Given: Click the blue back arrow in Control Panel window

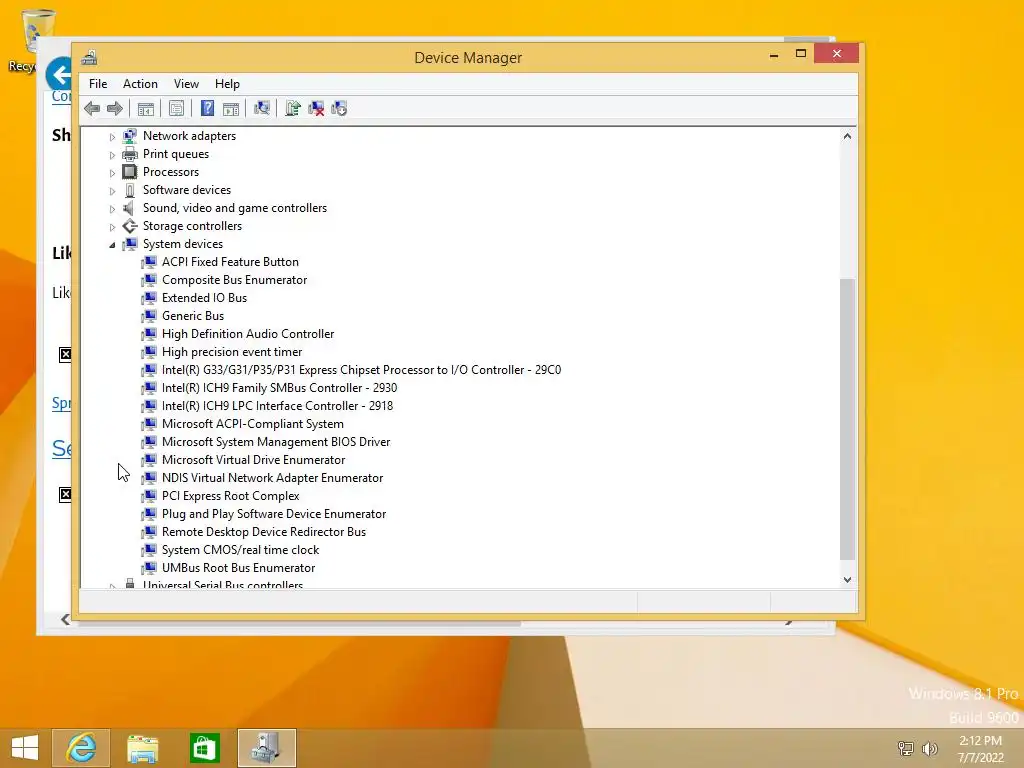Looking at the screenshot, I should [x=61, y=74].
